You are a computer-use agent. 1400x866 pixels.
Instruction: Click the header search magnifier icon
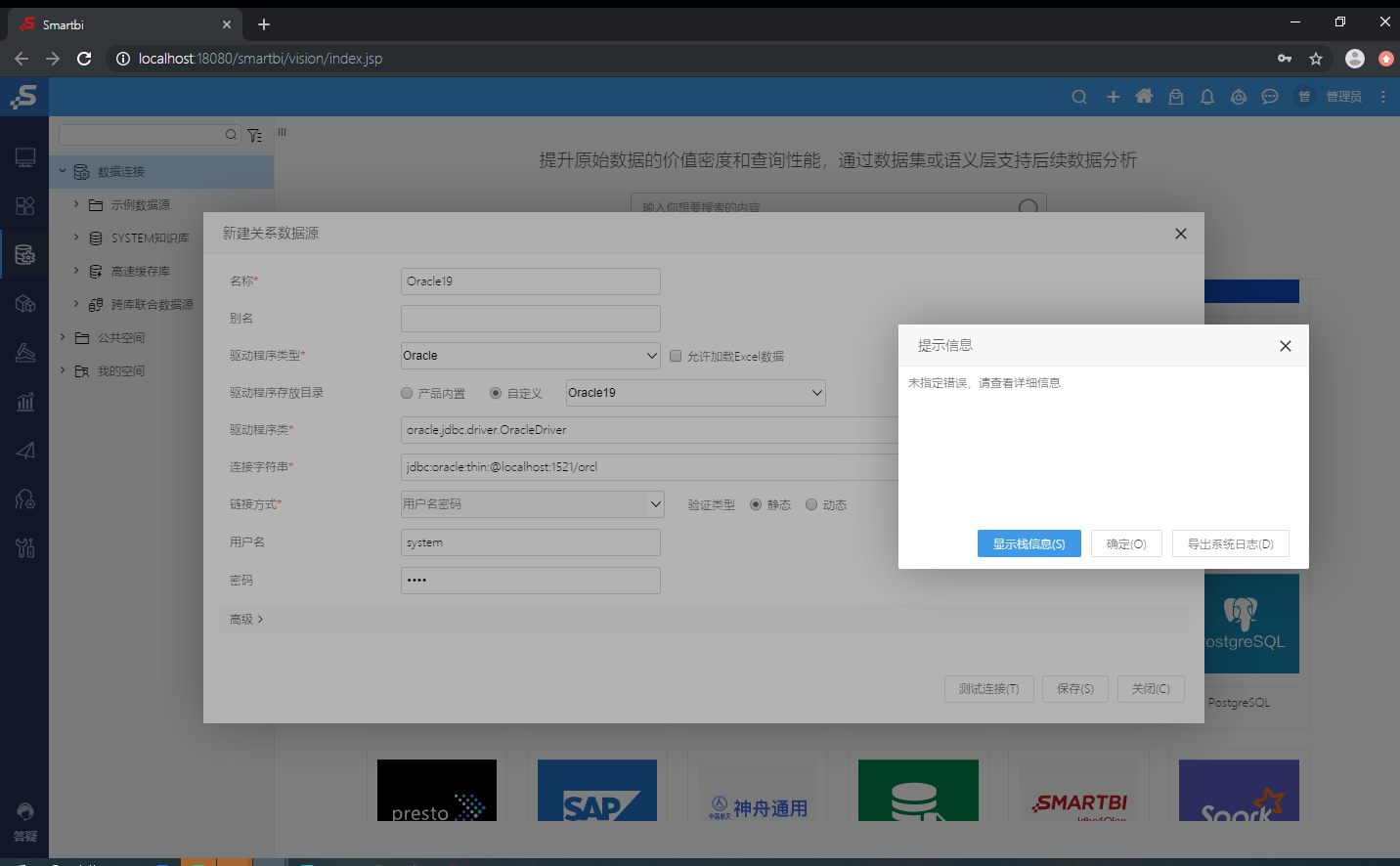click(x=1079, y=97)
